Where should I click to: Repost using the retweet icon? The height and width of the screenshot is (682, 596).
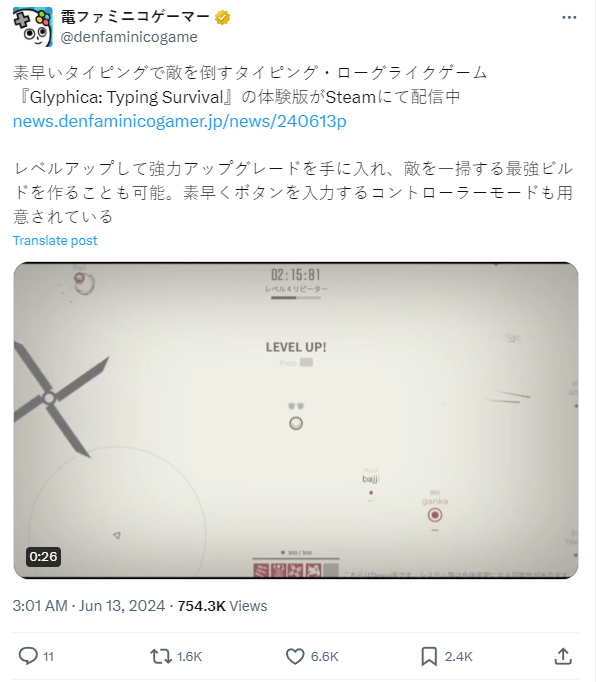coord(161,656)
